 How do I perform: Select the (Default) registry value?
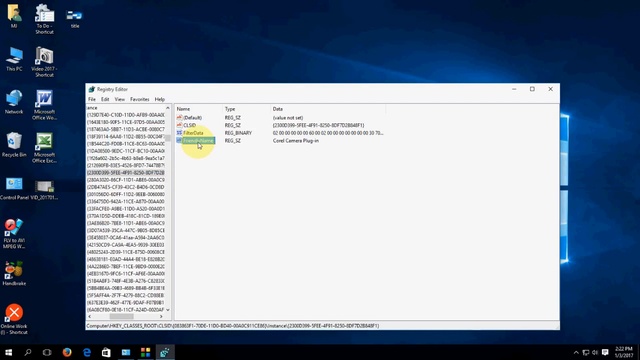pos(192,118)
